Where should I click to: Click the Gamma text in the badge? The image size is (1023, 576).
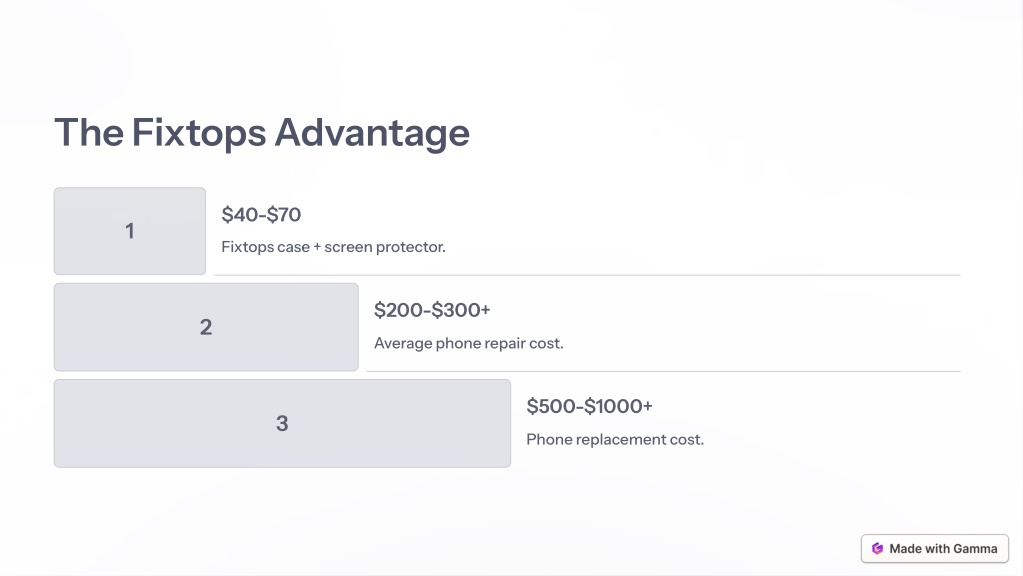(975, 549)
